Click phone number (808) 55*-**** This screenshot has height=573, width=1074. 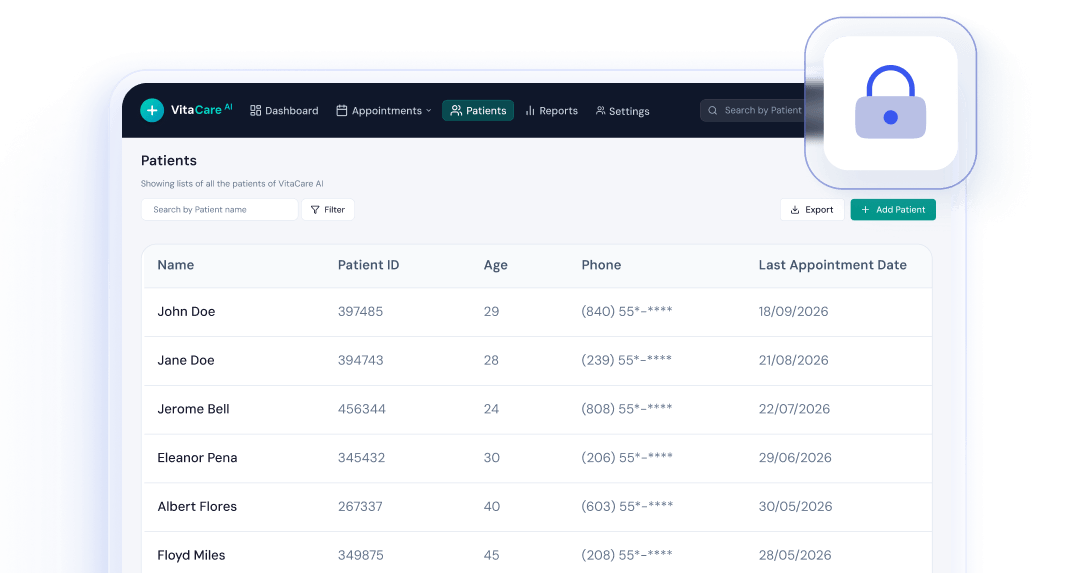pos(627,409)
